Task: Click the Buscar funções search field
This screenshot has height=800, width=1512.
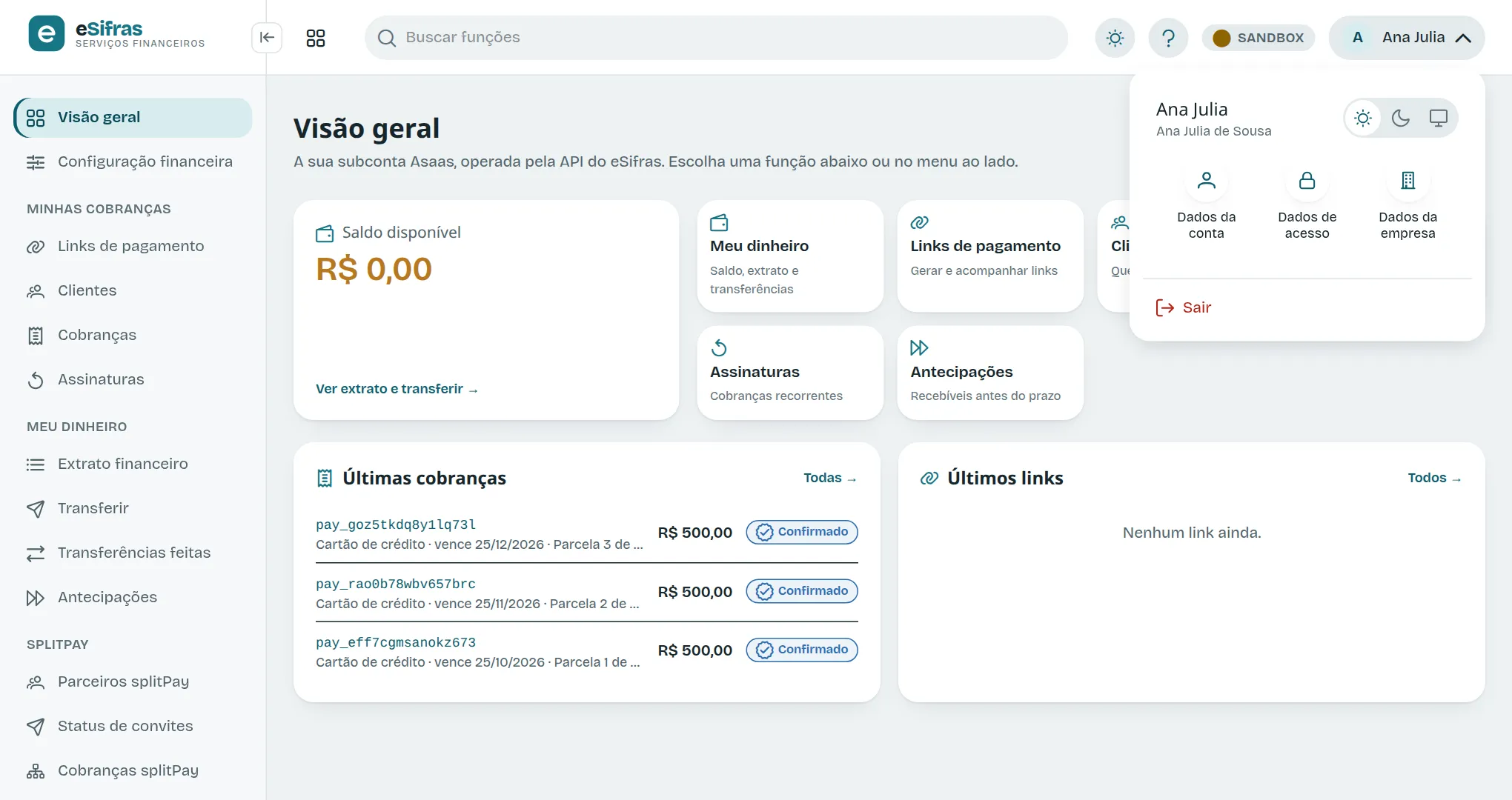Action: pos(716,38)
